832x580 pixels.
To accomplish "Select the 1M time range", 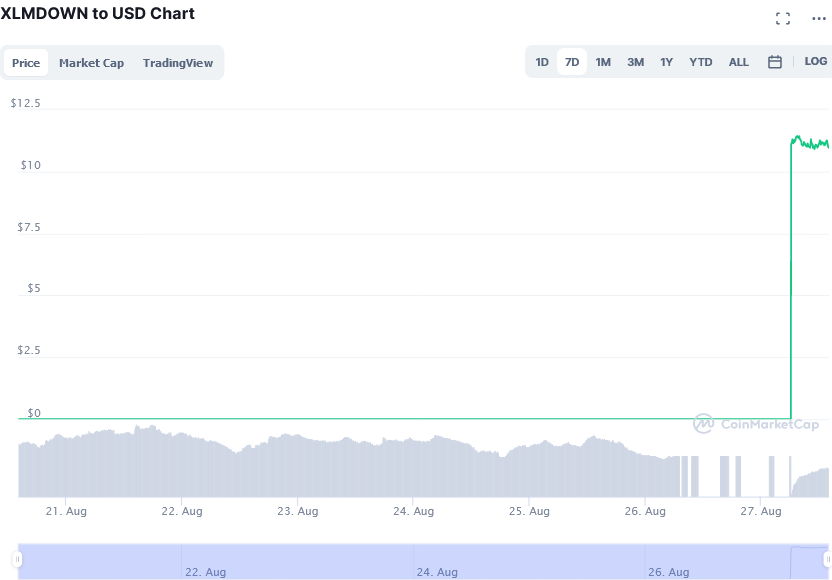I will [603, 62].
